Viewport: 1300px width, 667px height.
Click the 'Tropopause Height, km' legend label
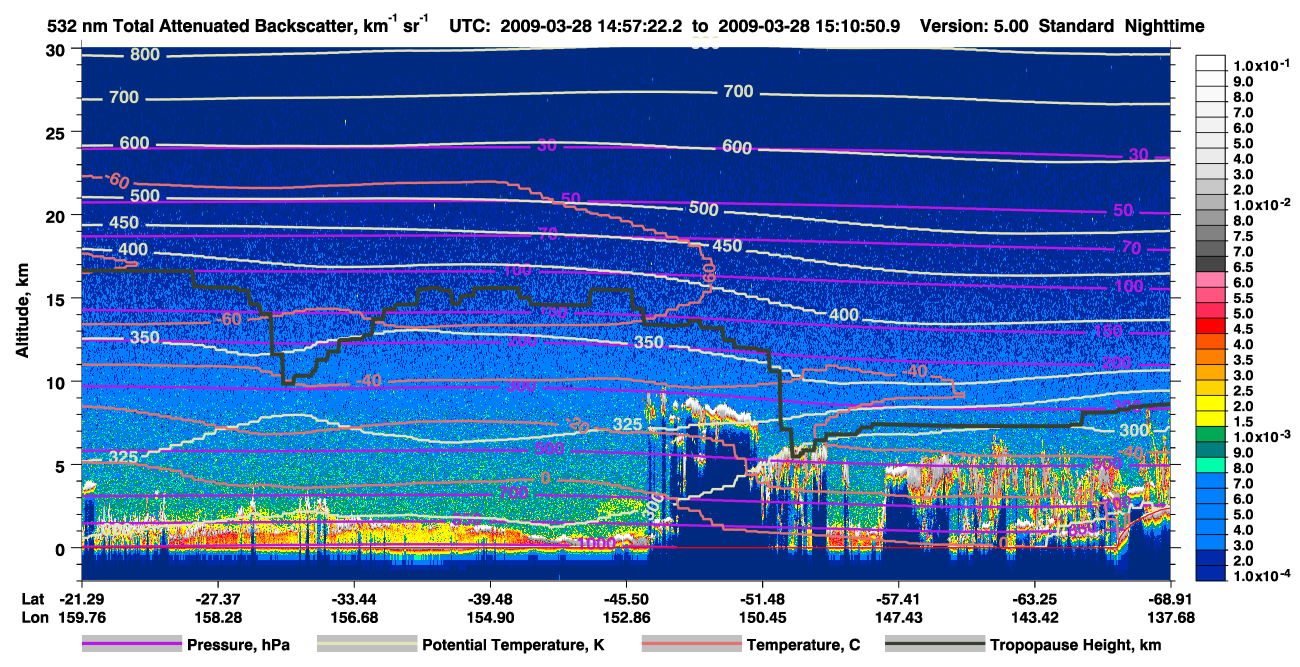point(1075,645)
